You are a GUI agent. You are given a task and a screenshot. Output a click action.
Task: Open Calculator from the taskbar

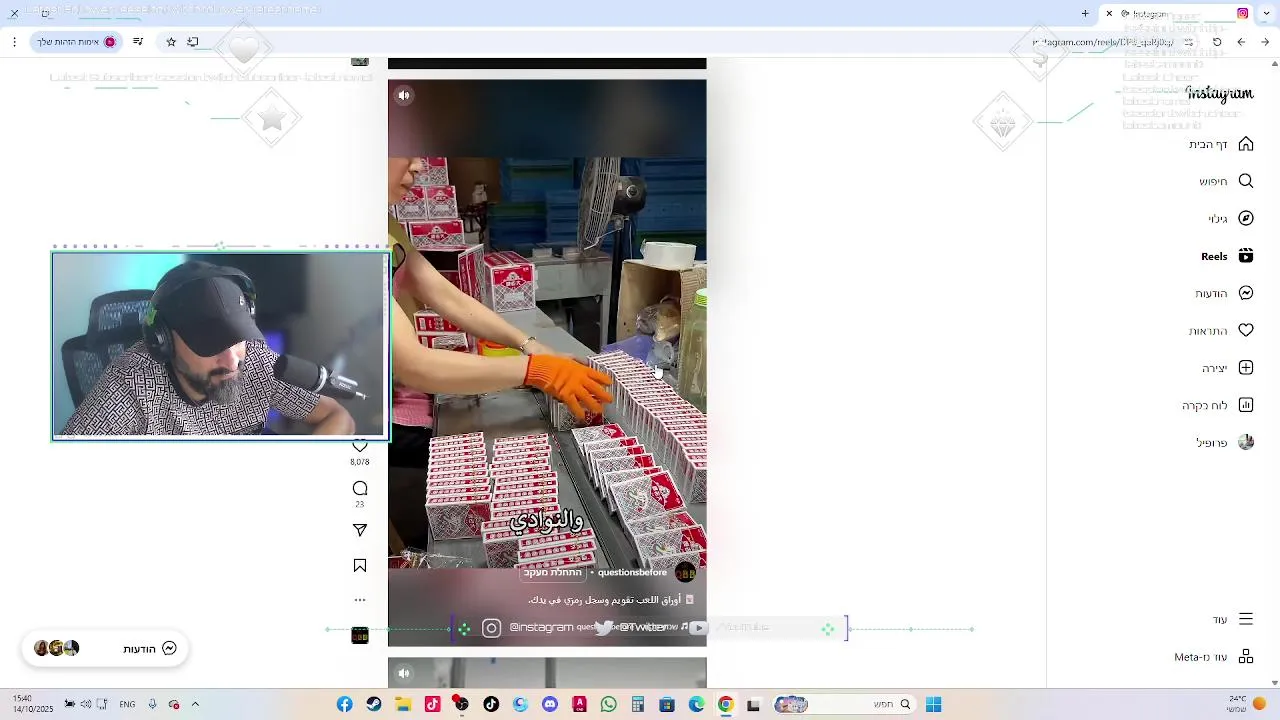(x=637, y=705)
